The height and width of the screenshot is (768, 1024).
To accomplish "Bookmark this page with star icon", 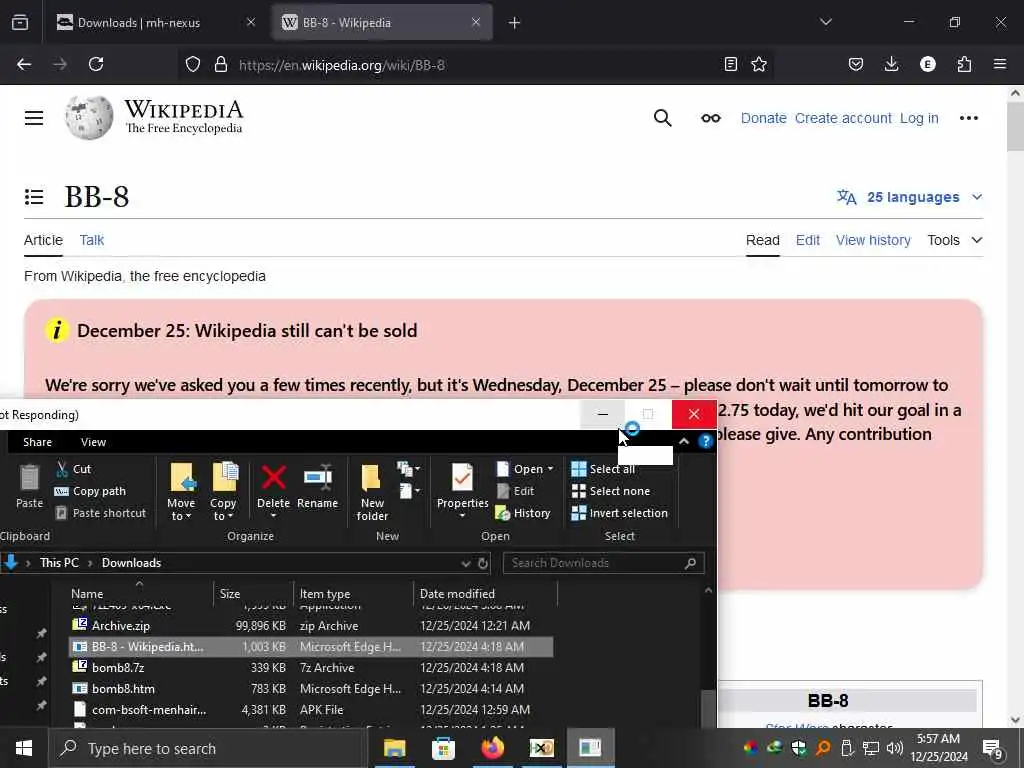I will point(759,64).
